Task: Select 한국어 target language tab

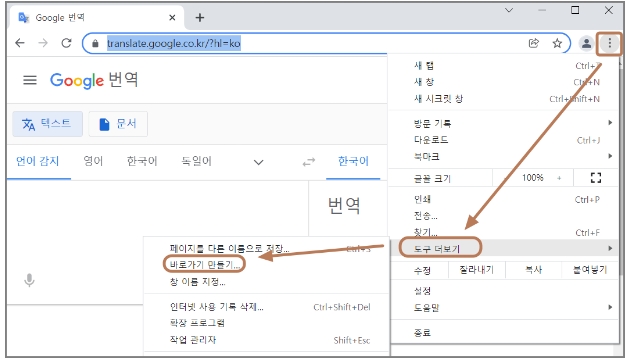Action: pos(353,161)
